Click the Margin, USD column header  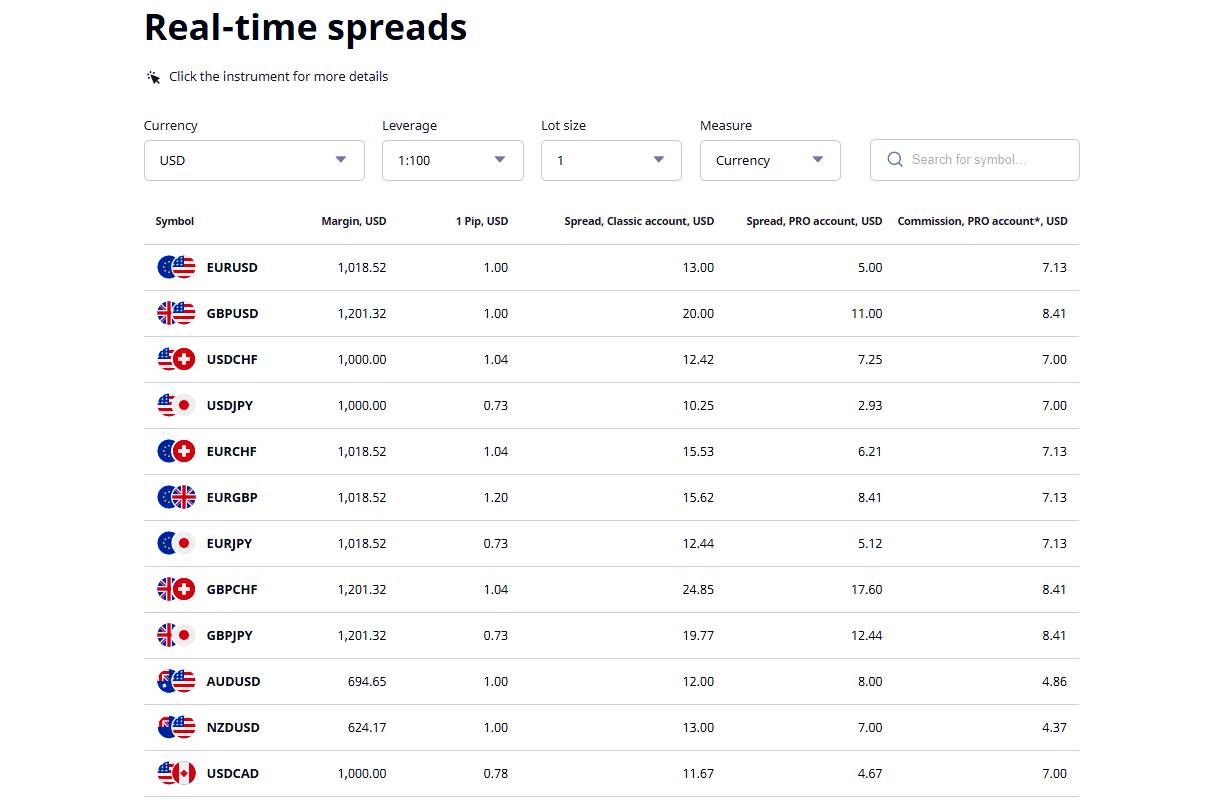point(354,221)
